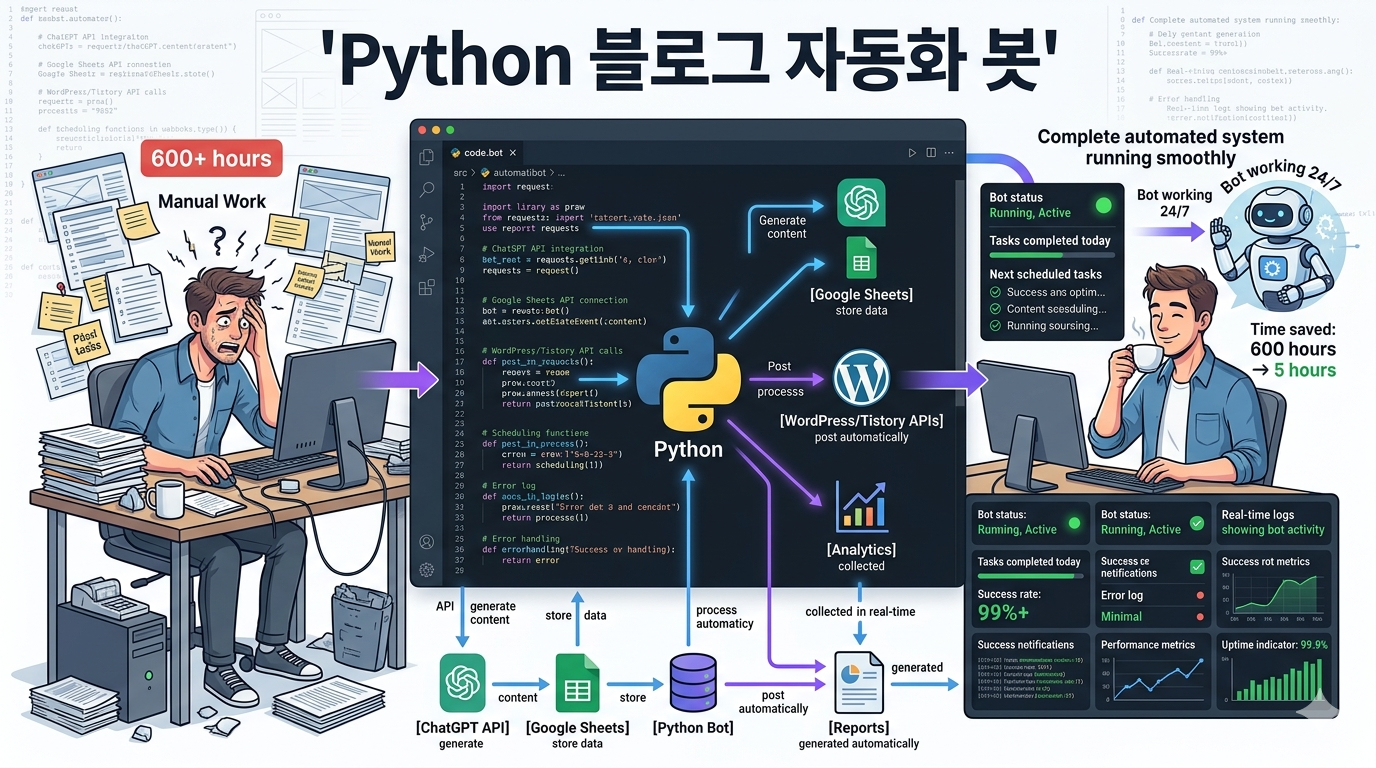This screenshot has width=1376, height=768.
Task: Open the Explorer icon in editor sidebar
Action: (426, 157)
